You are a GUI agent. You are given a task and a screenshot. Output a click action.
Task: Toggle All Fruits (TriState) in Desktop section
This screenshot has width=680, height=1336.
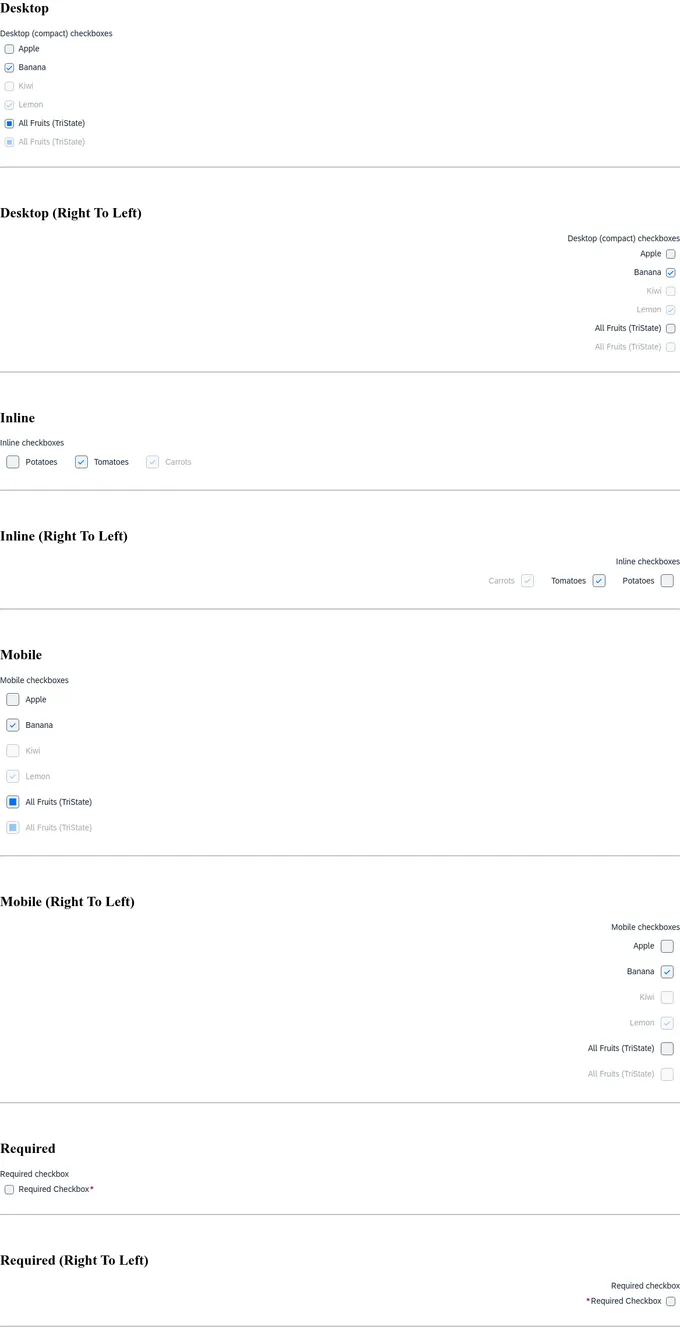point(9,124)
